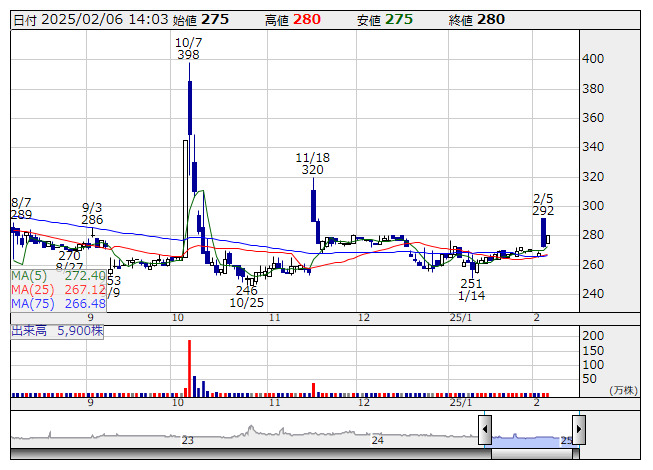Viewport: 653px width, 470px height.
Task: Click the red volume spike in mid-November
Action: [x=313, y=389]
